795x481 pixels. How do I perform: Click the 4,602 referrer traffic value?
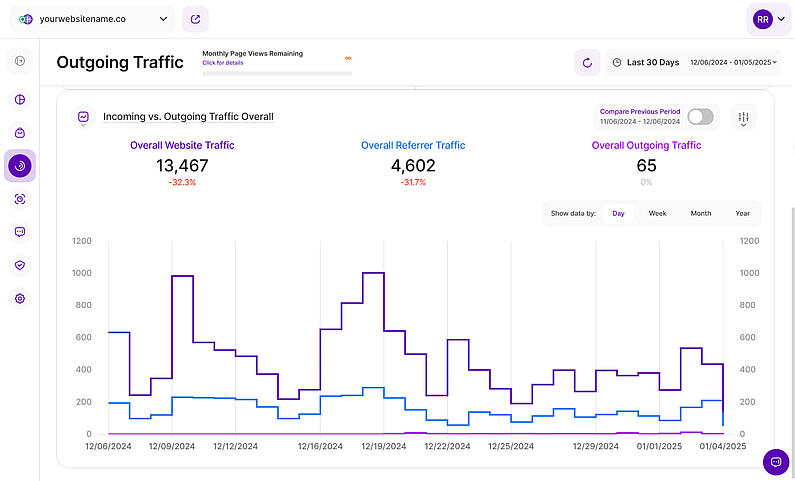(x=413, y=166)
